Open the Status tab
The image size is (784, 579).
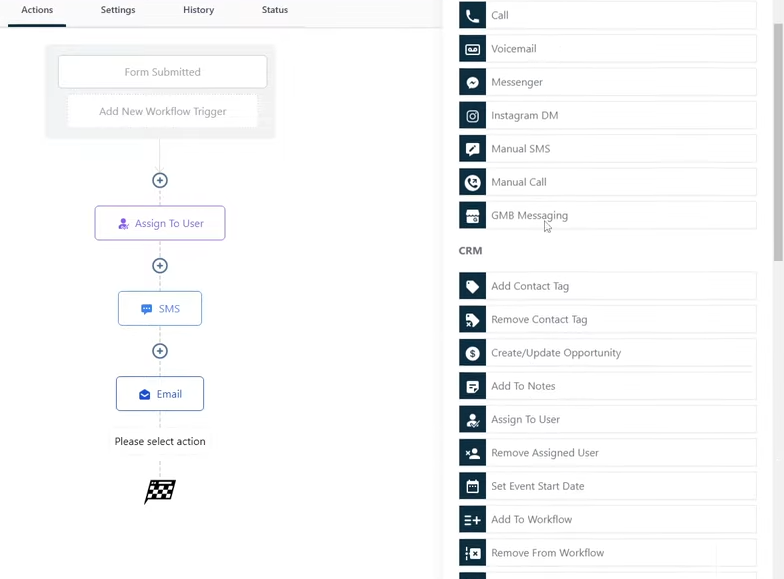pos(275,10)
